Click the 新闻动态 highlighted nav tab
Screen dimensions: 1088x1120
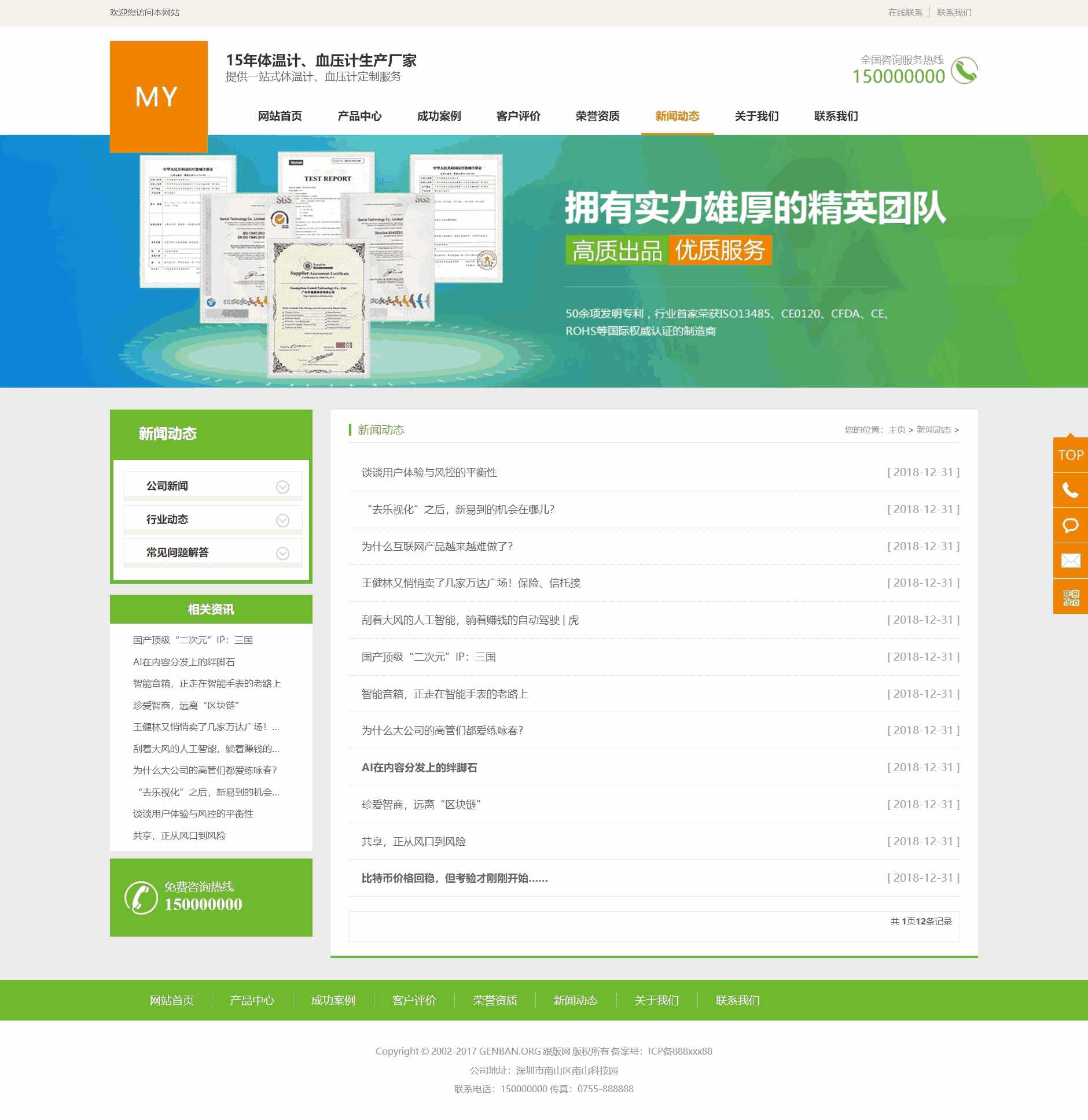point(677,116)
